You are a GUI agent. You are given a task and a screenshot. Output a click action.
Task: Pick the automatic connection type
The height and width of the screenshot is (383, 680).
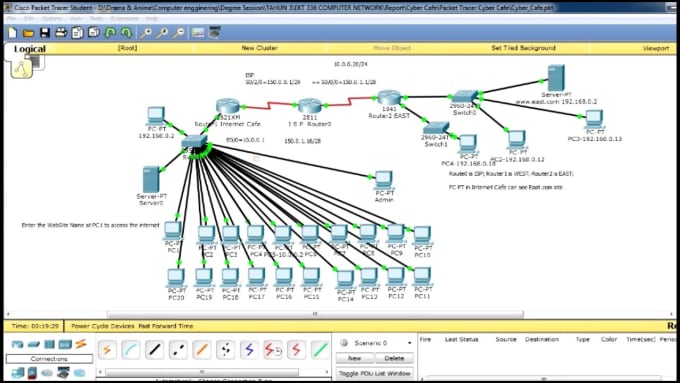tap(107, 350)
